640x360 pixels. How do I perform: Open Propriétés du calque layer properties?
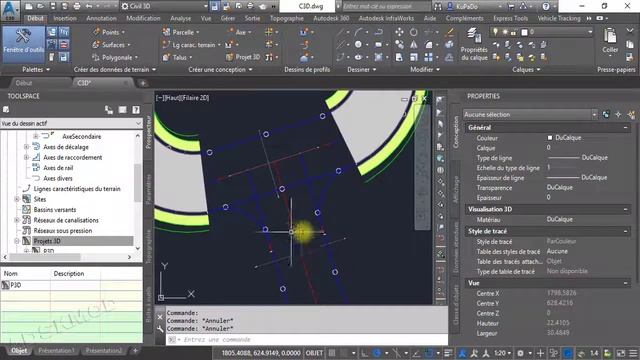(474, 44)
